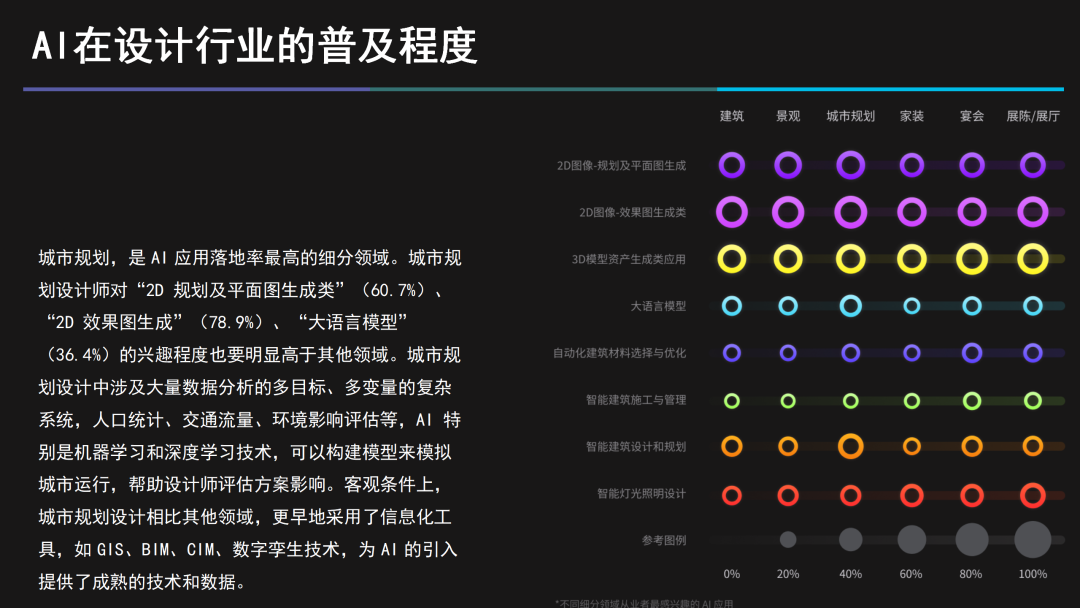Click the cyan 大语言模型 ring under 城市规划
The height and width of the screenshot is (608, 1080).
tap(851, 306)
